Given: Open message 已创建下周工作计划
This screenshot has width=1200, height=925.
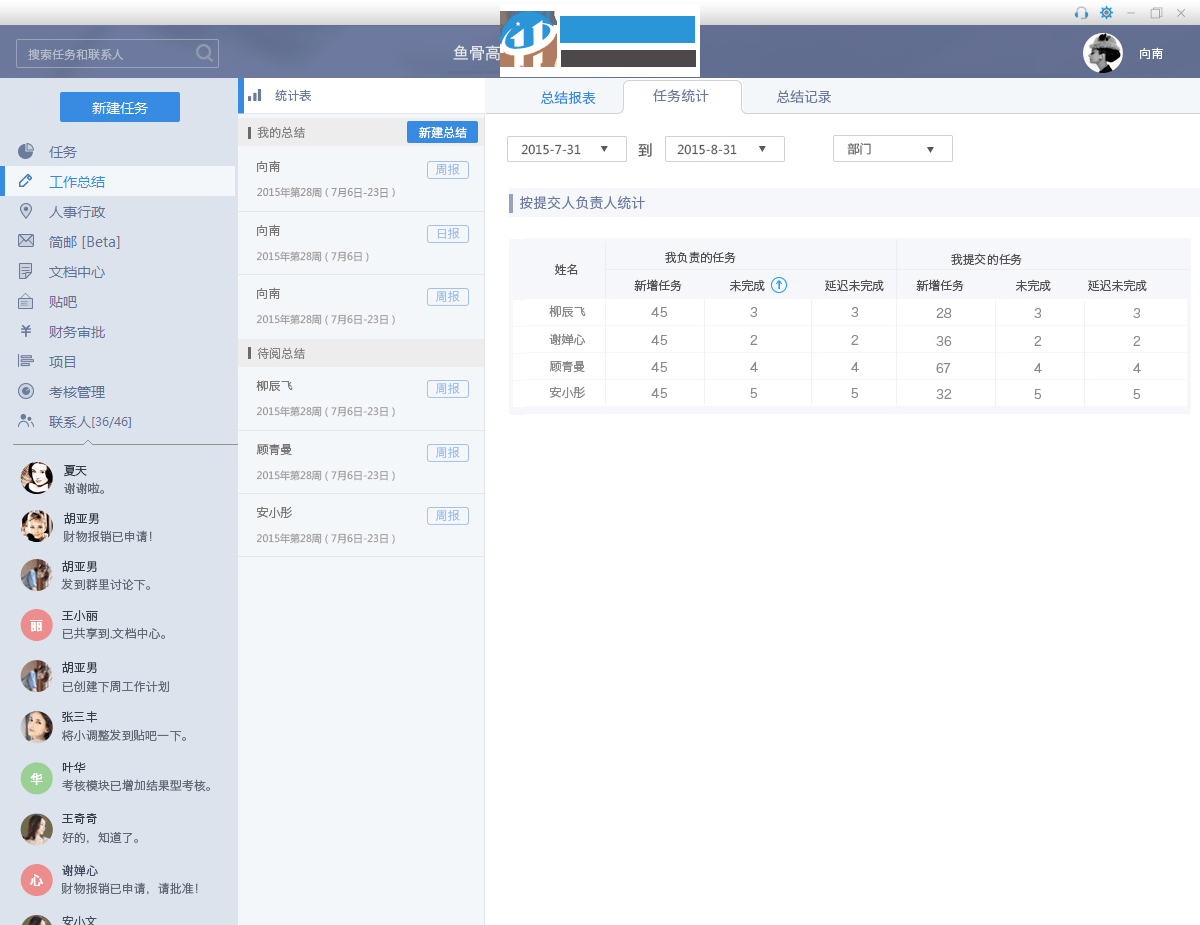Looking at the screenshot, I should click(x=116, y=686).
